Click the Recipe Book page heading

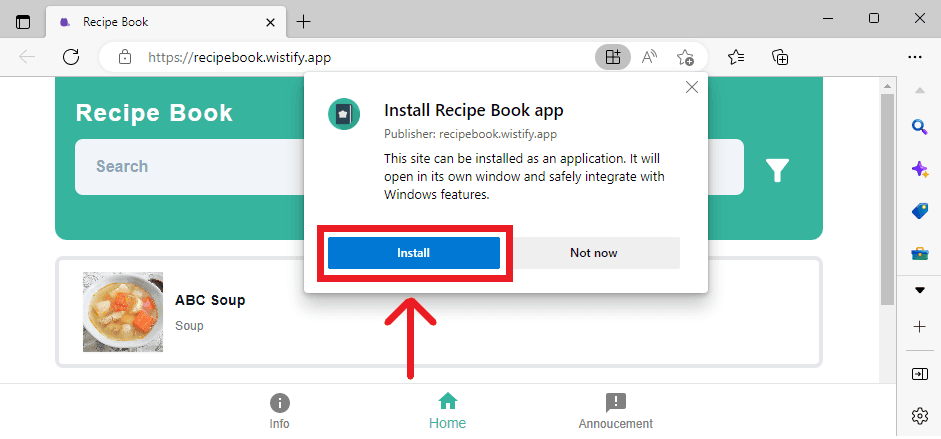coord(154,113)
